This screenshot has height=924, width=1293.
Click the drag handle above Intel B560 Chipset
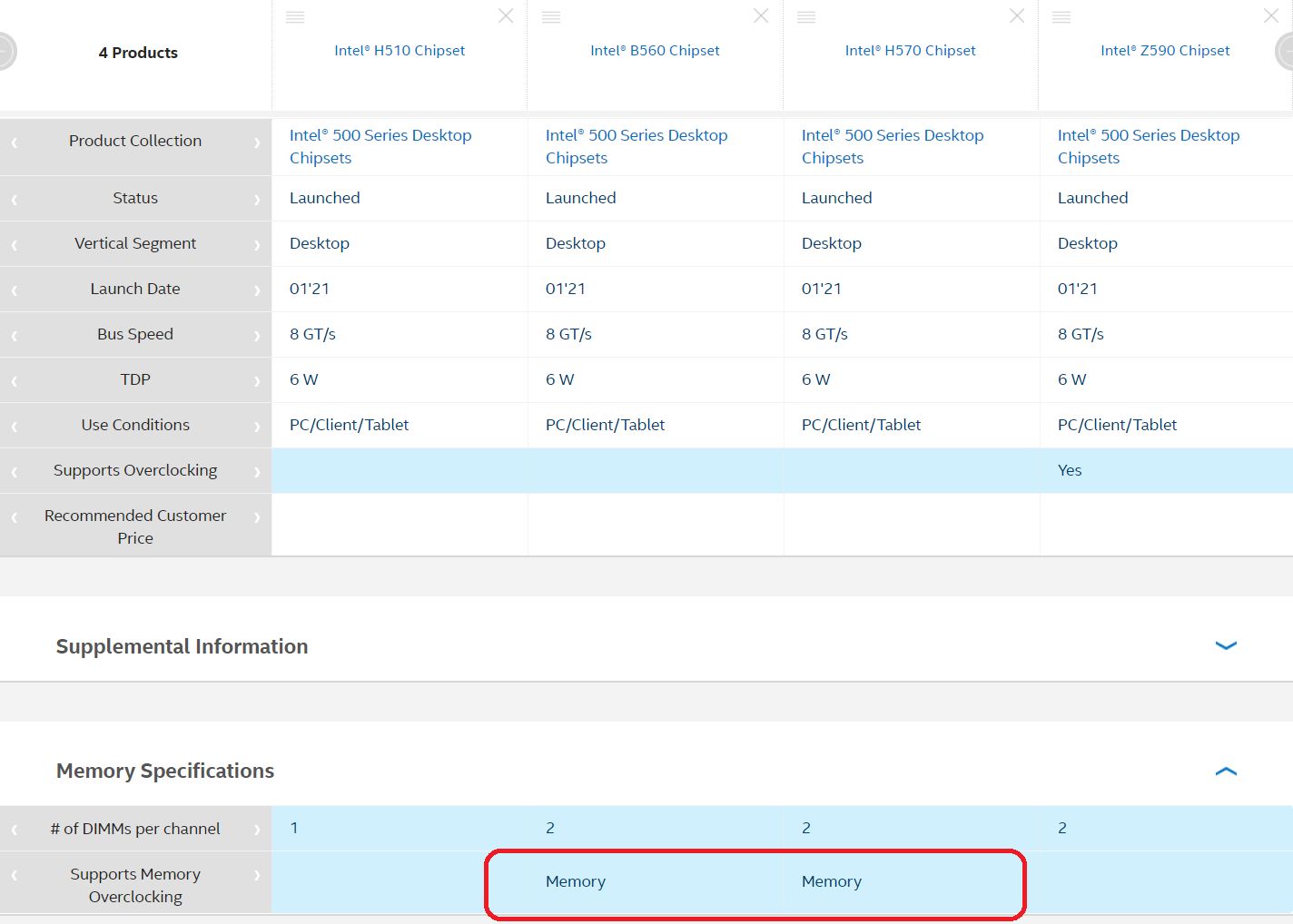551,17
